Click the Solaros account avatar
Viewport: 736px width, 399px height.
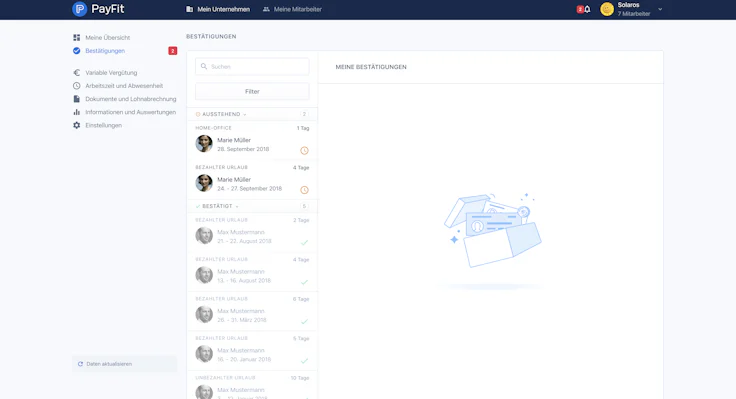pyautogui.click(x=607, y=9)
